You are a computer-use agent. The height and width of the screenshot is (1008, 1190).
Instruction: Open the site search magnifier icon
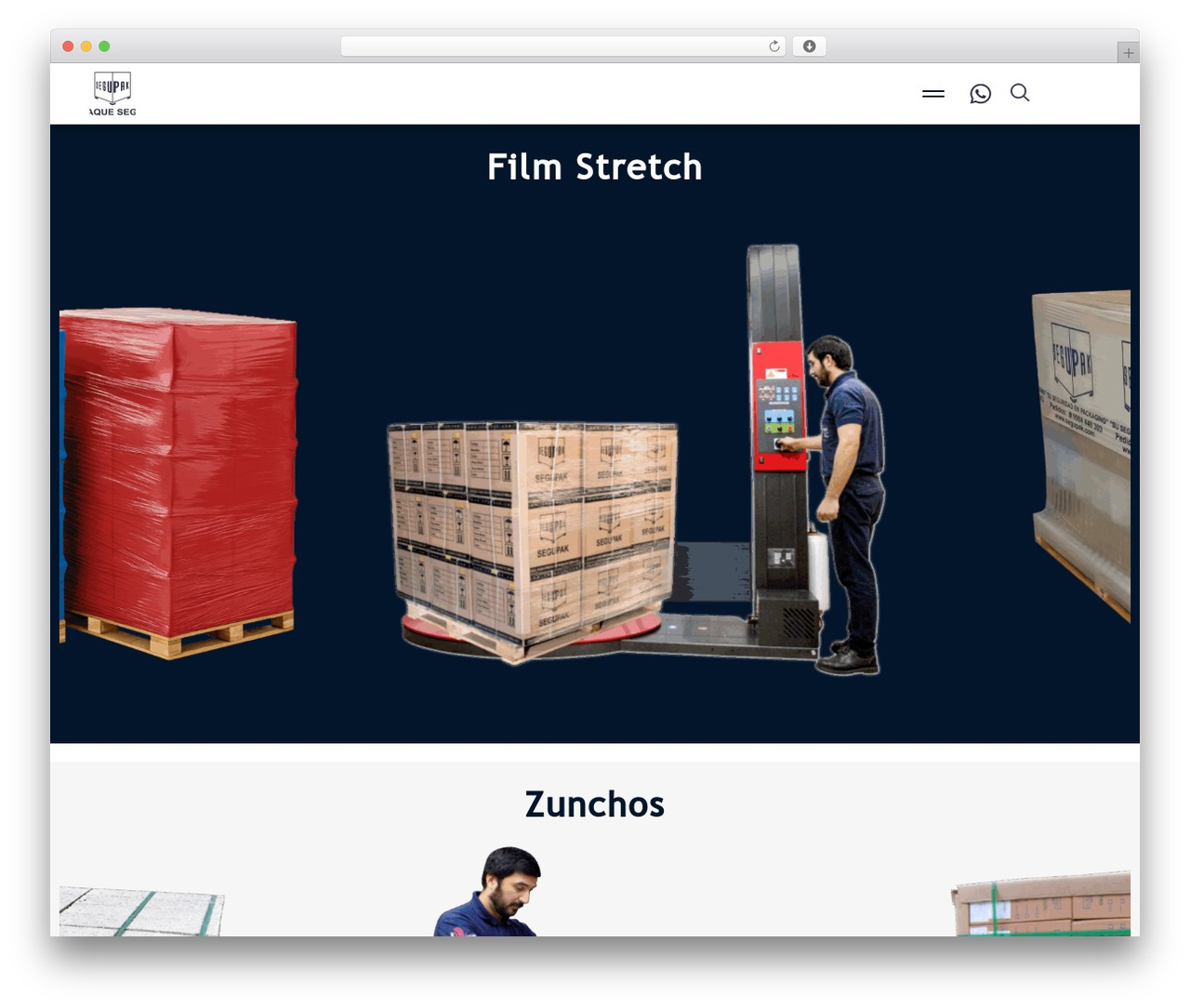point(1020,93)
